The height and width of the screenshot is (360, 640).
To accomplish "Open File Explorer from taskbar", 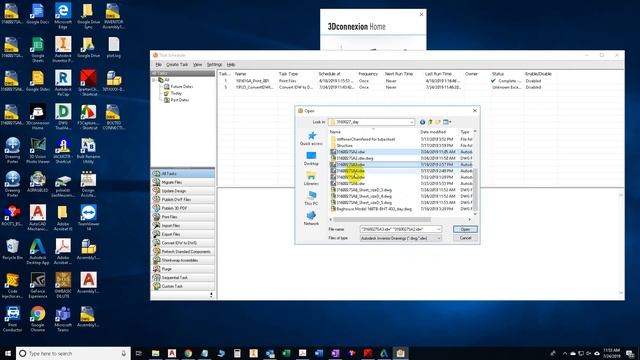I will [x=156, y=353].
